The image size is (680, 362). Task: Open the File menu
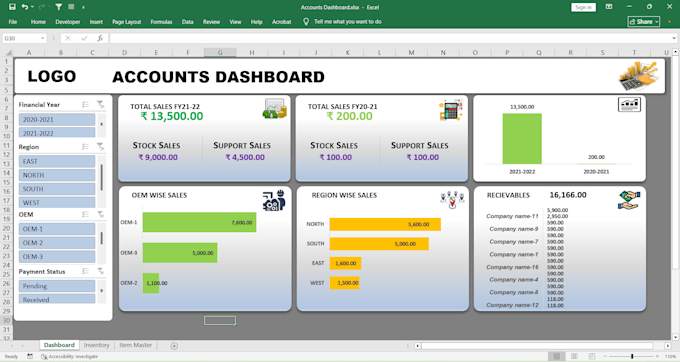coord(13,22)
